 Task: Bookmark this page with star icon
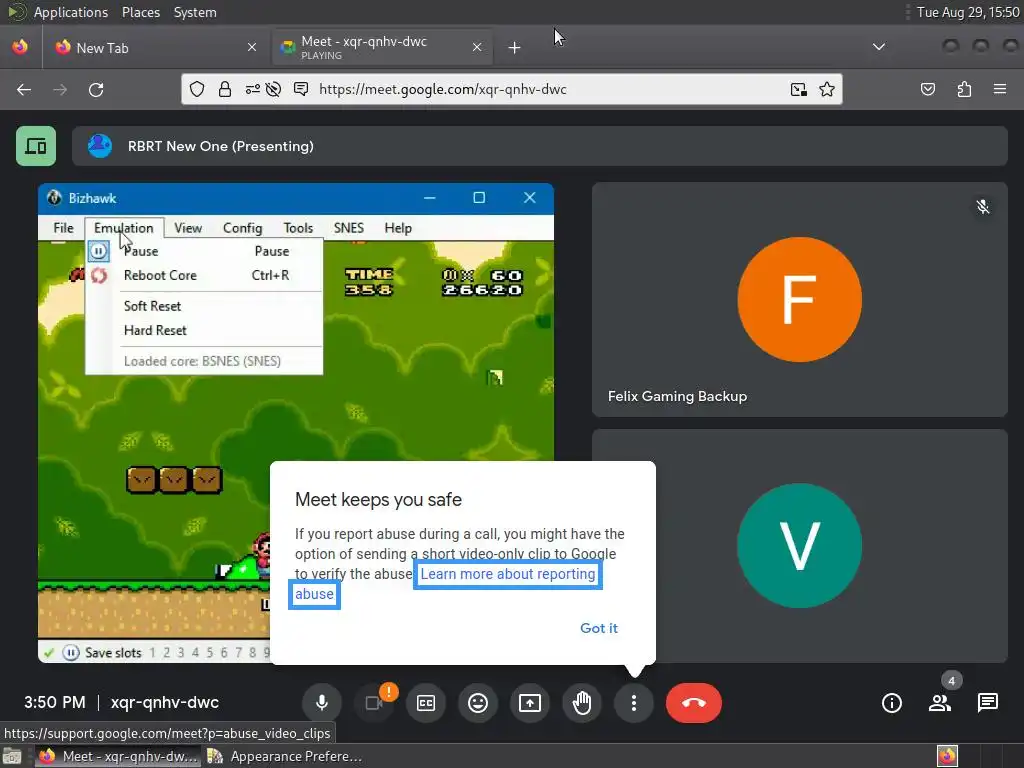tap(827, 89)
